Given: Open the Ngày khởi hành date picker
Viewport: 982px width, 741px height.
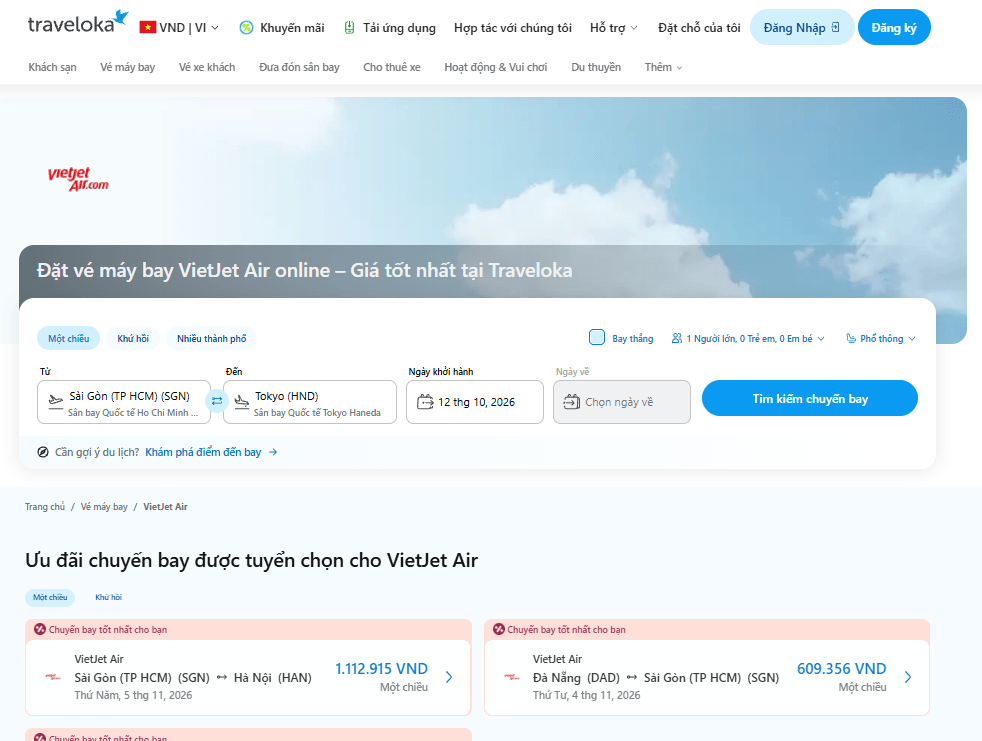Looking at the screenshot, I should point(475,402).
